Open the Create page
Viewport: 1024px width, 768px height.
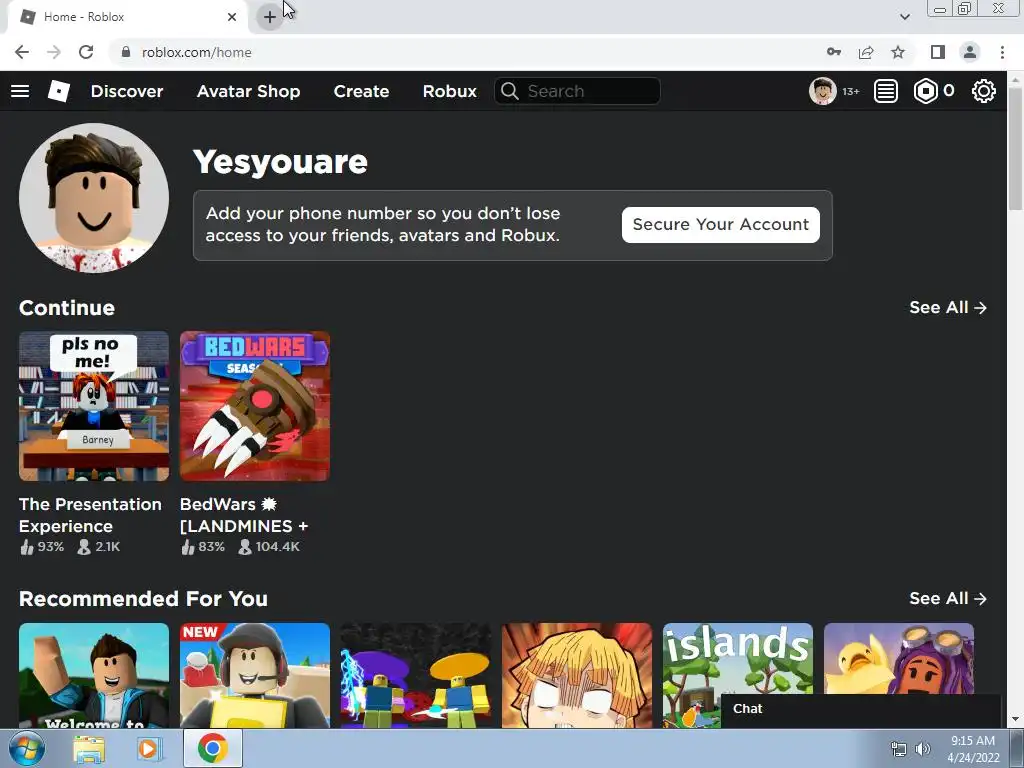pos(361,91)
